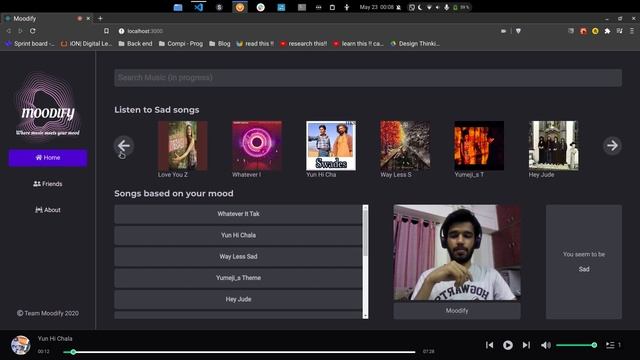
Task: Open the play queue icon
Action: [610, 345]
